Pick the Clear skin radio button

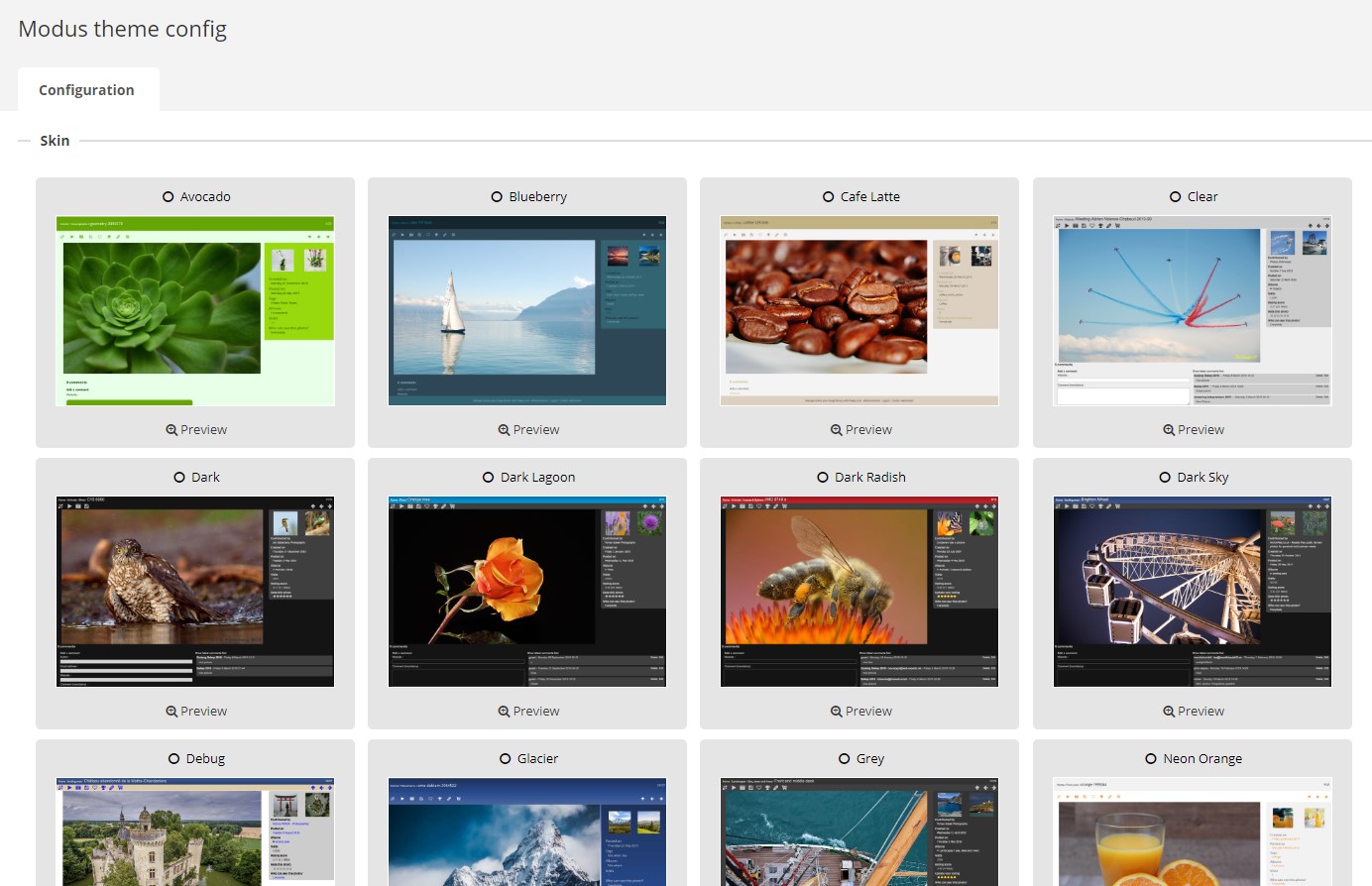[x=1176, y=197]
